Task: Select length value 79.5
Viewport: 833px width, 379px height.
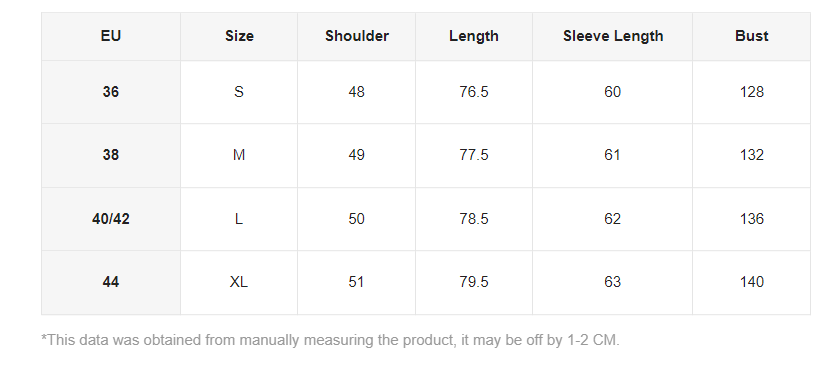Action: click(x=474, y=282)
